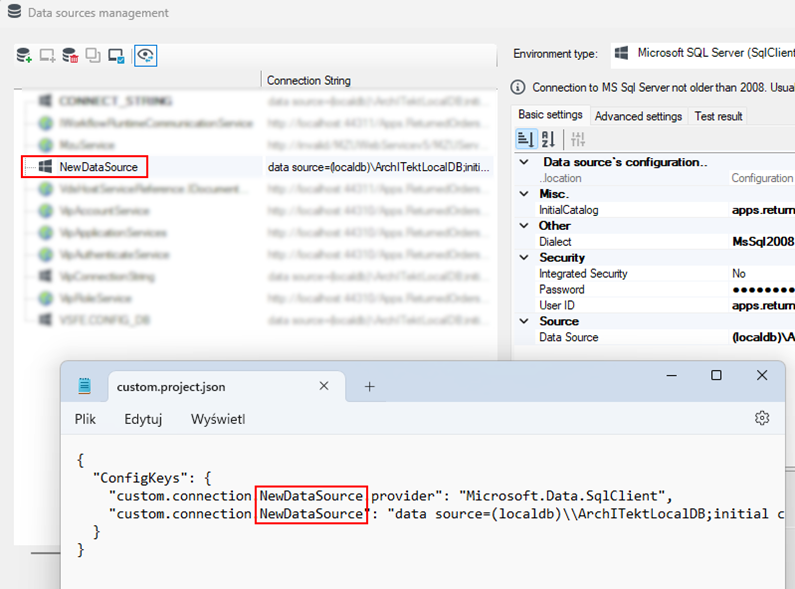Click the Notepad app icon in title bar
795x589 pixels.
point(85,386)
